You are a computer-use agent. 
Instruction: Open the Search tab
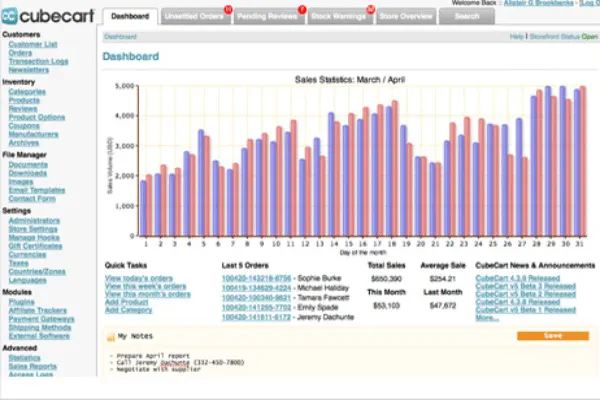[x=466, y=17]
